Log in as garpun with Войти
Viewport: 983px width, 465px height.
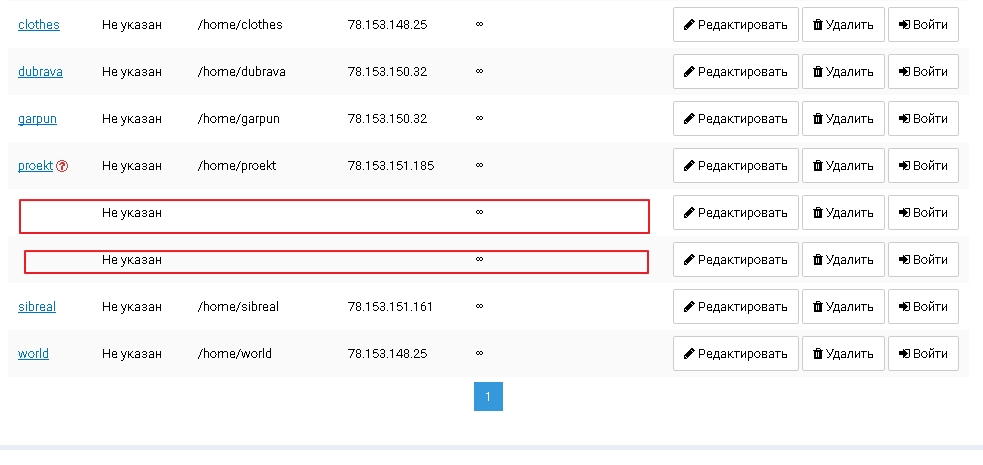923,118
